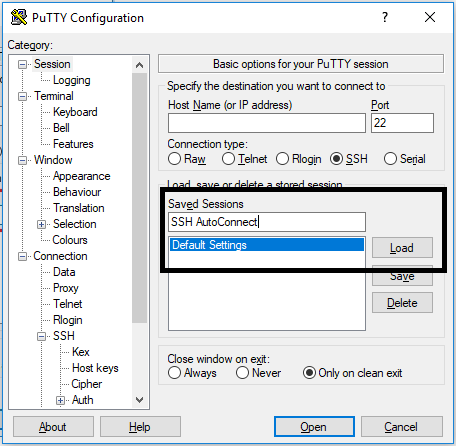Open the Host keys settings
Image resolution: width=456 pixels, height=446 pixels.
[x=95, y=368]
